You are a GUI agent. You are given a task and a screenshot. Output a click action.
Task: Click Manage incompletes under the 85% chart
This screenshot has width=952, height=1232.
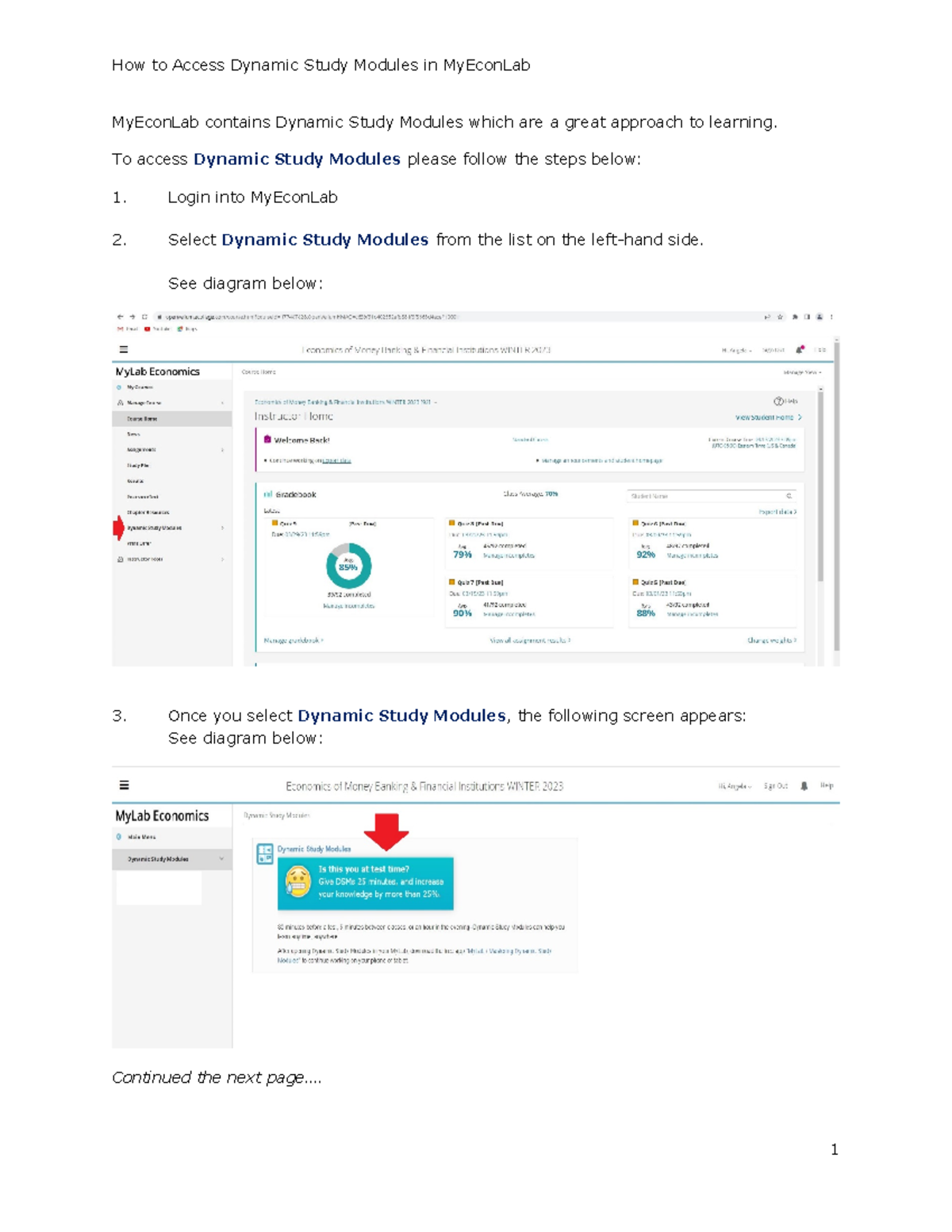tap(349, 606)
